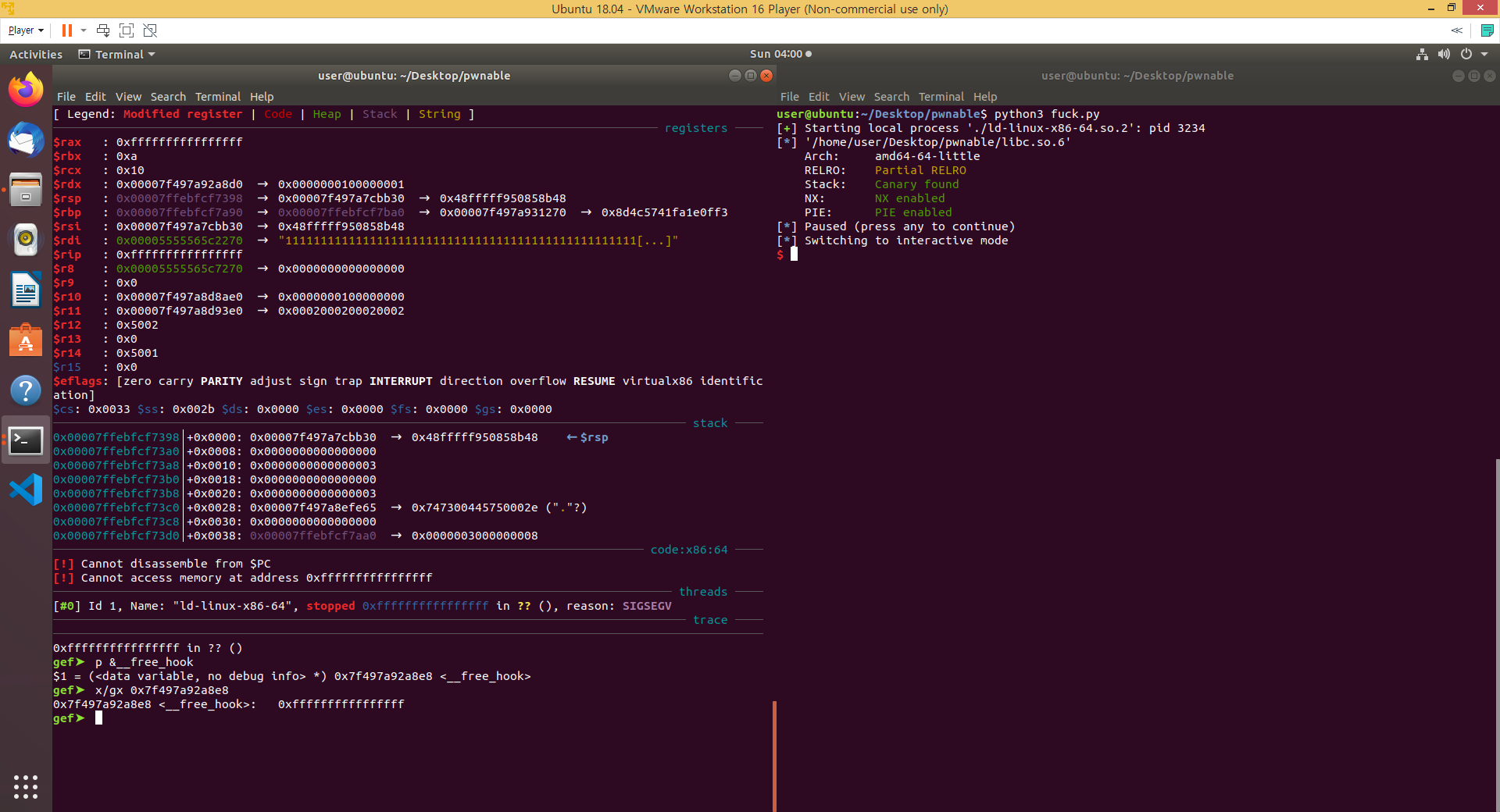1500x812 pixels.
Task: Click the $rdi register string value
Action: click(478, 240)
